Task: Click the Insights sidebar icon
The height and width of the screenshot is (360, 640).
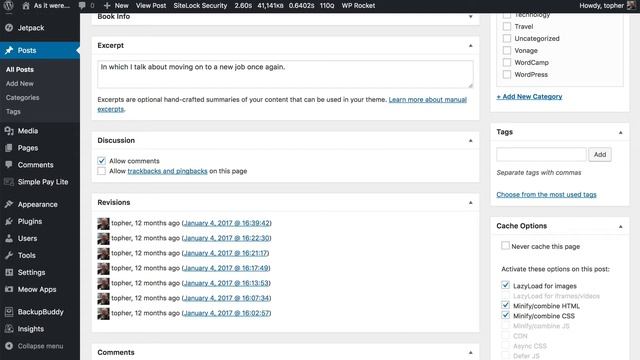Action: pyautogui.click(x=9, y=329)
